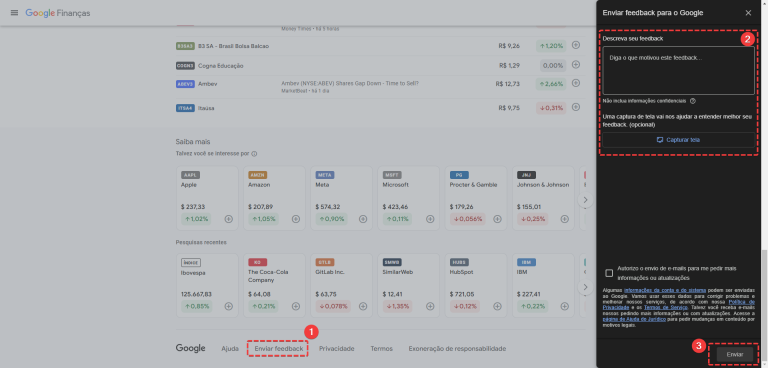The image size is (768, 368).
Task: Click Itaúsa -0,31% change badge
Action: click(551, 108)
